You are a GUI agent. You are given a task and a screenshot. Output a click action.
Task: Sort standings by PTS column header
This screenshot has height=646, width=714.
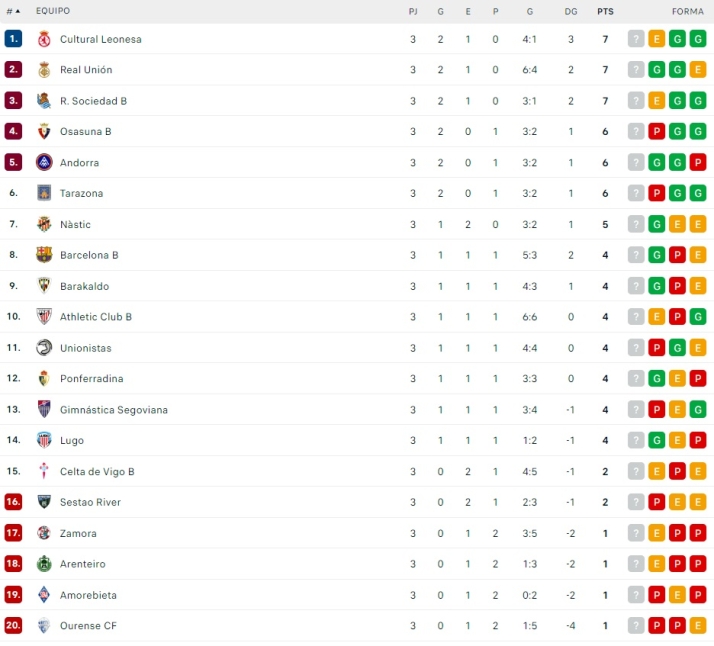pyautogui.click(x=605, y=11)
